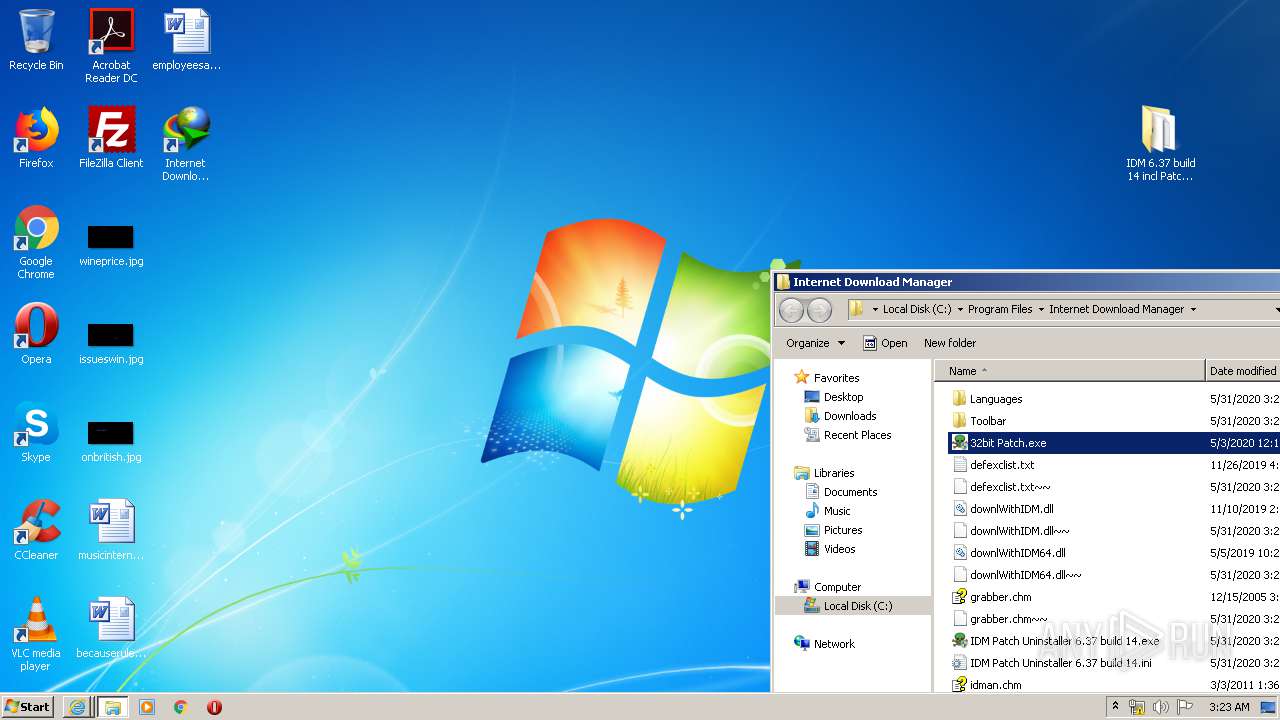Viewport: 1280px width, 720px height.
Task: Open the volume control in system tray
Action: (1161, 707)
